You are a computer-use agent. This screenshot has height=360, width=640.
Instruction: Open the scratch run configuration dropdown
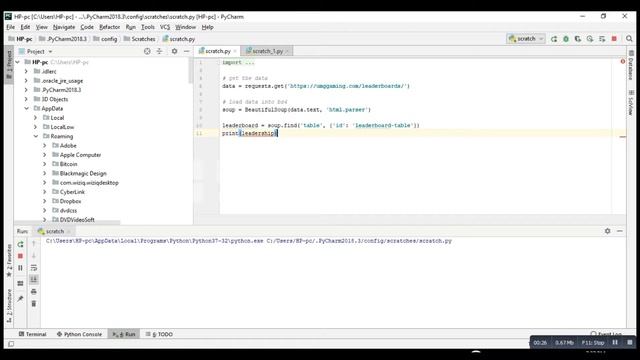point(526,39)
